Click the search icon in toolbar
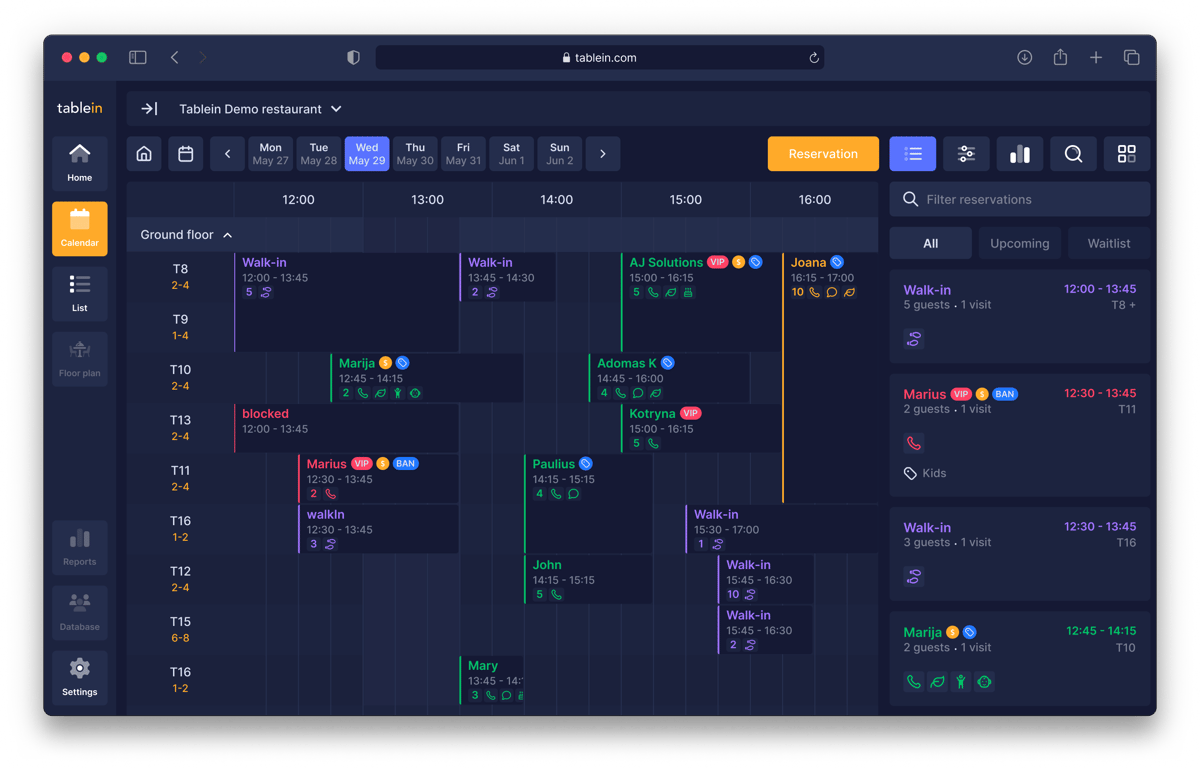The width and height of the screenshot is (1200, 768). (x=1073, y=154)
